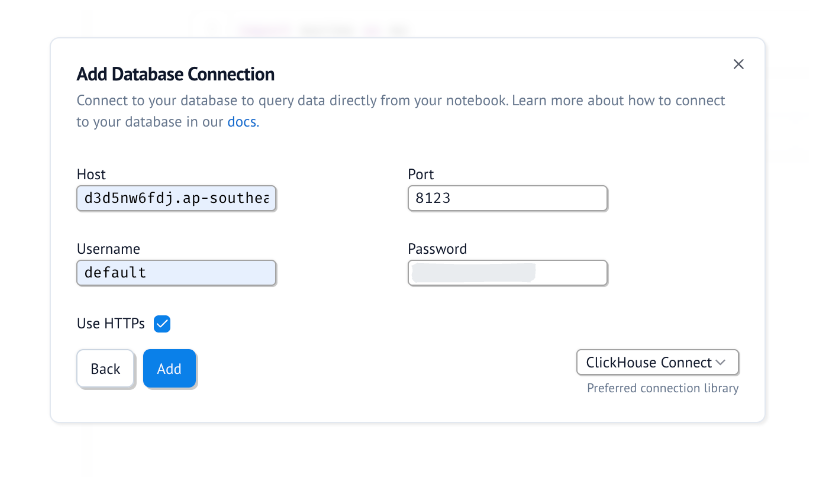Uncheck the Use HTTPs checkbox
This screenshot has width=818, height=487.
pos(162,323)
